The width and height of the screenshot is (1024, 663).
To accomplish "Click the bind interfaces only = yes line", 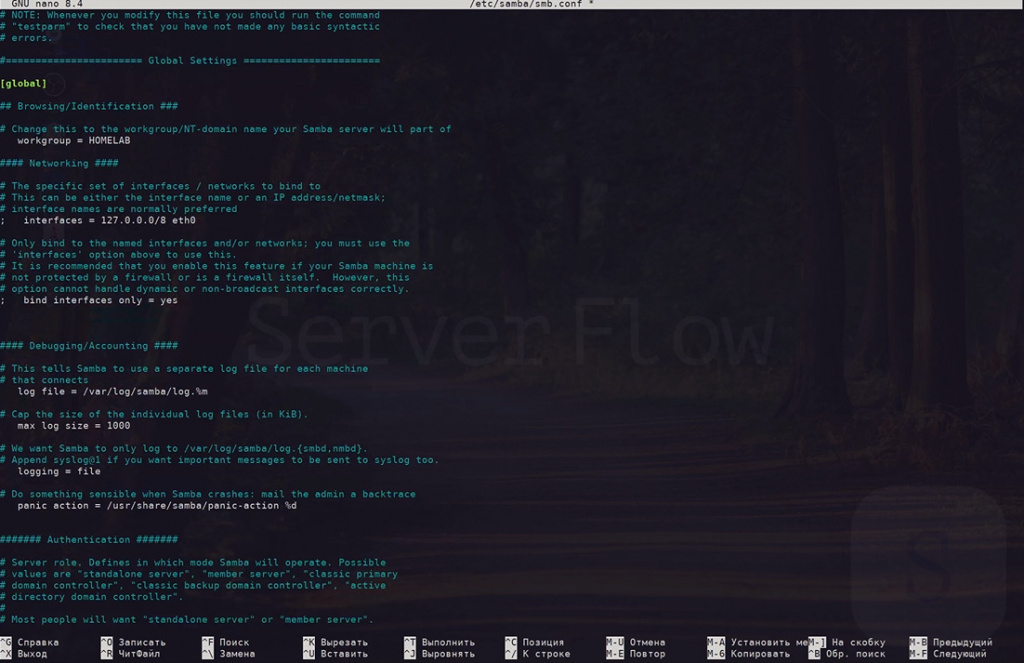I will tap(100, 300).
